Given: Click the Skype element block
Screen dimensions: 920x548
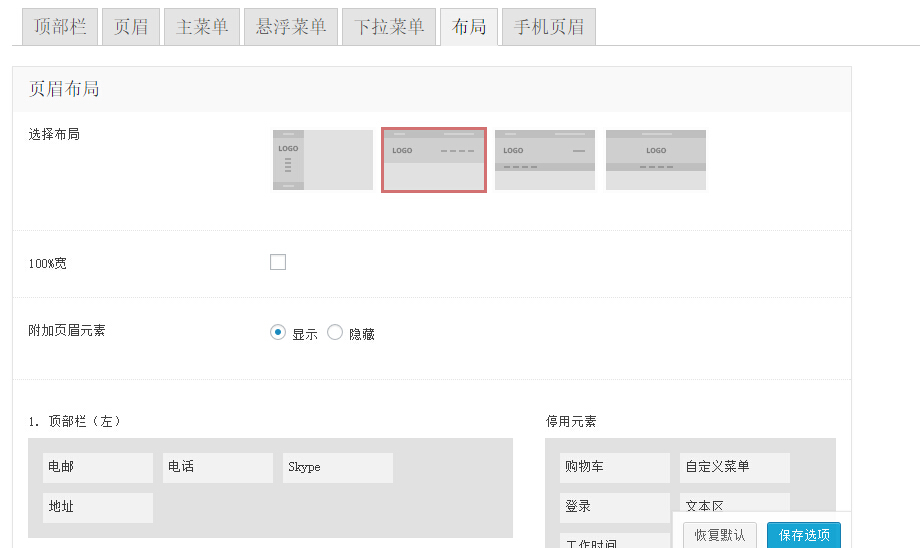Looking at the screenshot, I should (338, 467).
